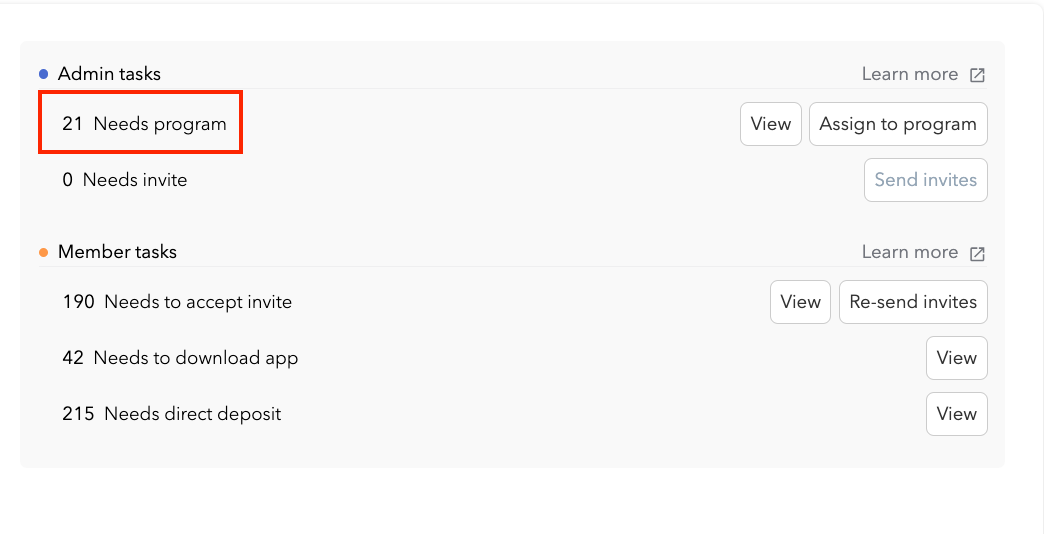
Task: Open the Admin tasks Learn more link
Action: (909, 74)
